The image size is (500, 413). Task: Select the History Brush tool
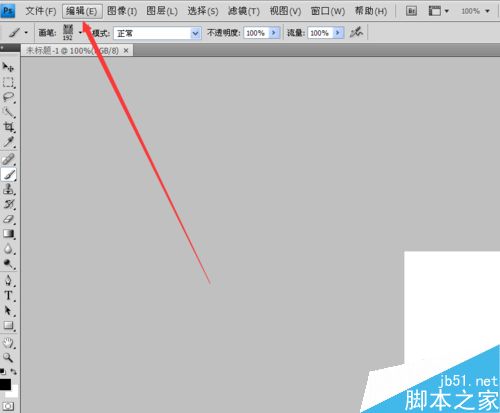point(8,204)
